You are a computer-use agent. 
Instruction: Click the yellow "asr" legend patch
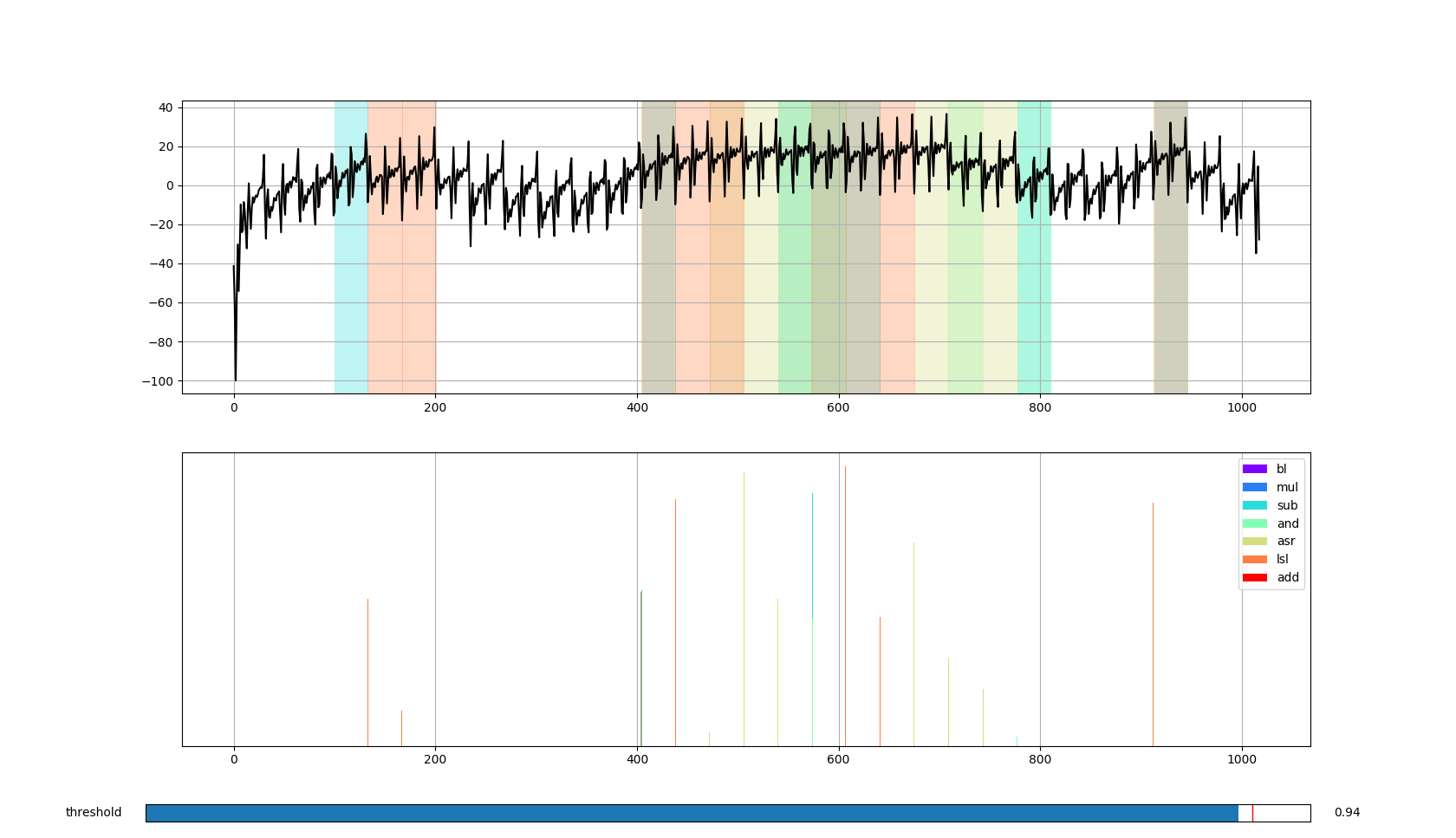coord(1256,541)
